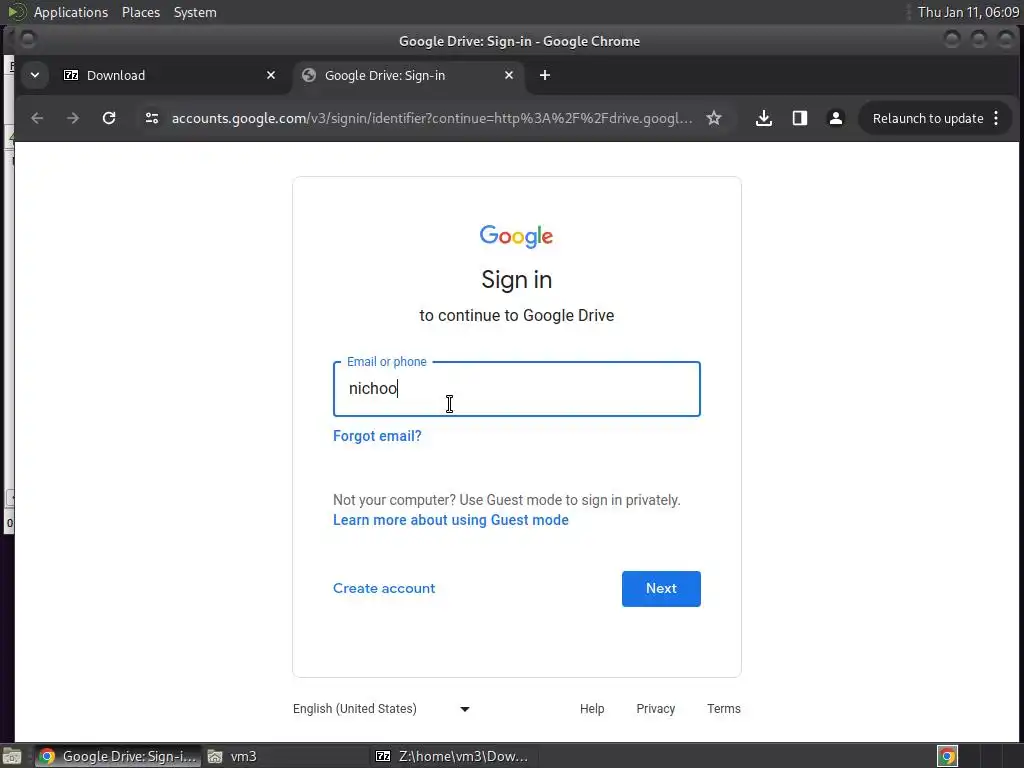The width and height of the screenshot is (1024, 768).
Task: Switch to the Download tab
Action: (170, 75)
